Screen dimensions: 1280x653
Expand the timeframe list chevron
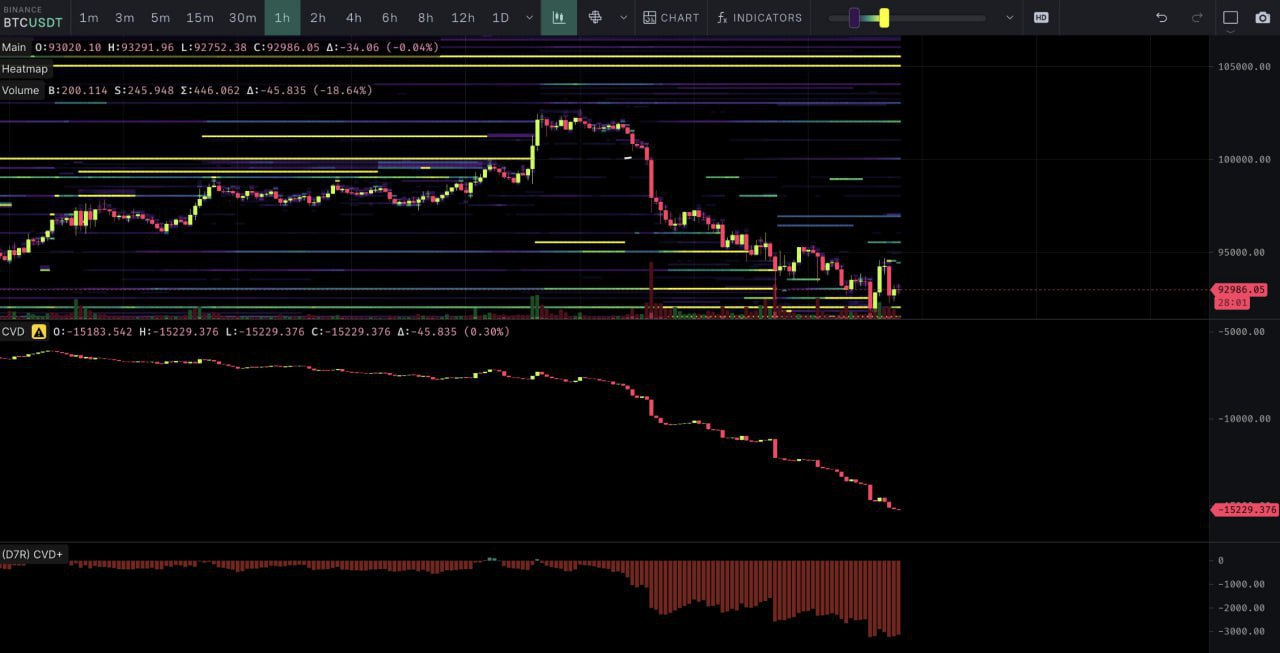tap(529, 17)
